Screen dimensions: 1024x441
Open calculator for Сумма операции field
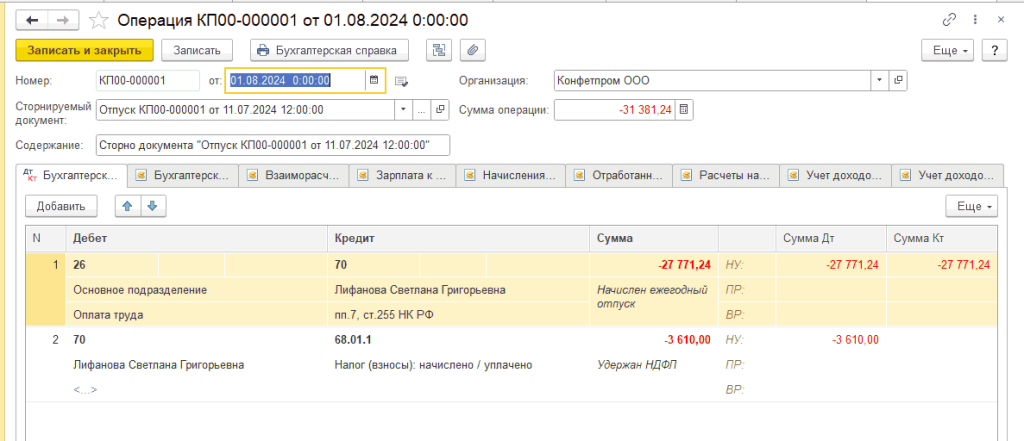[x=684, y=110]
